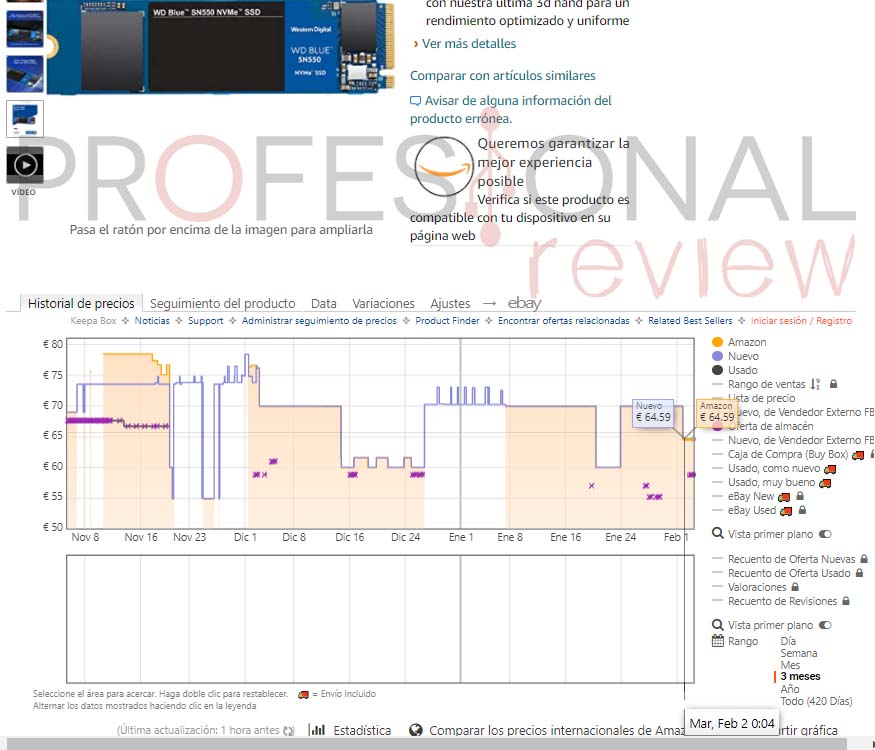
Task: Open the Variaciones tab
Action: tap(383, 304)
